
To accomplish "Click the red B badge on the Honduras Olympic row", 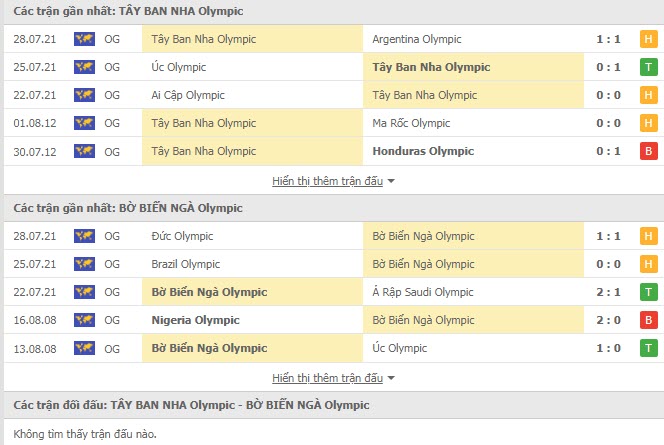I will click(x=648, y=151).
